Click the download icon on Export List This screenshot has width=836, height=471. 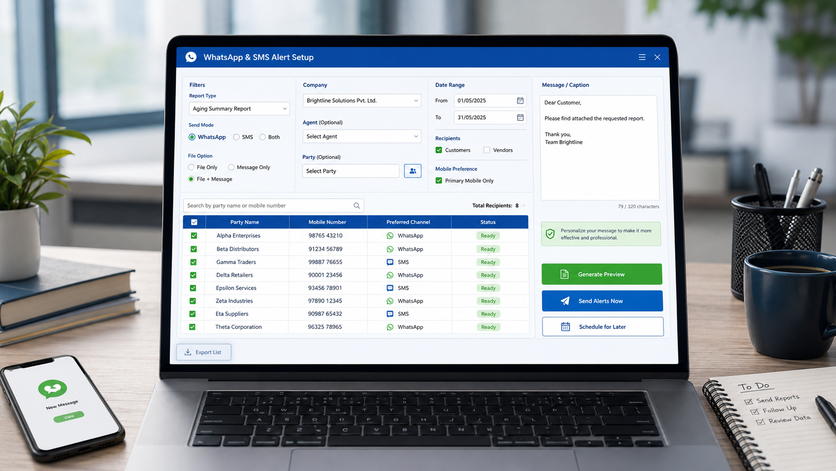click(188, 352)
